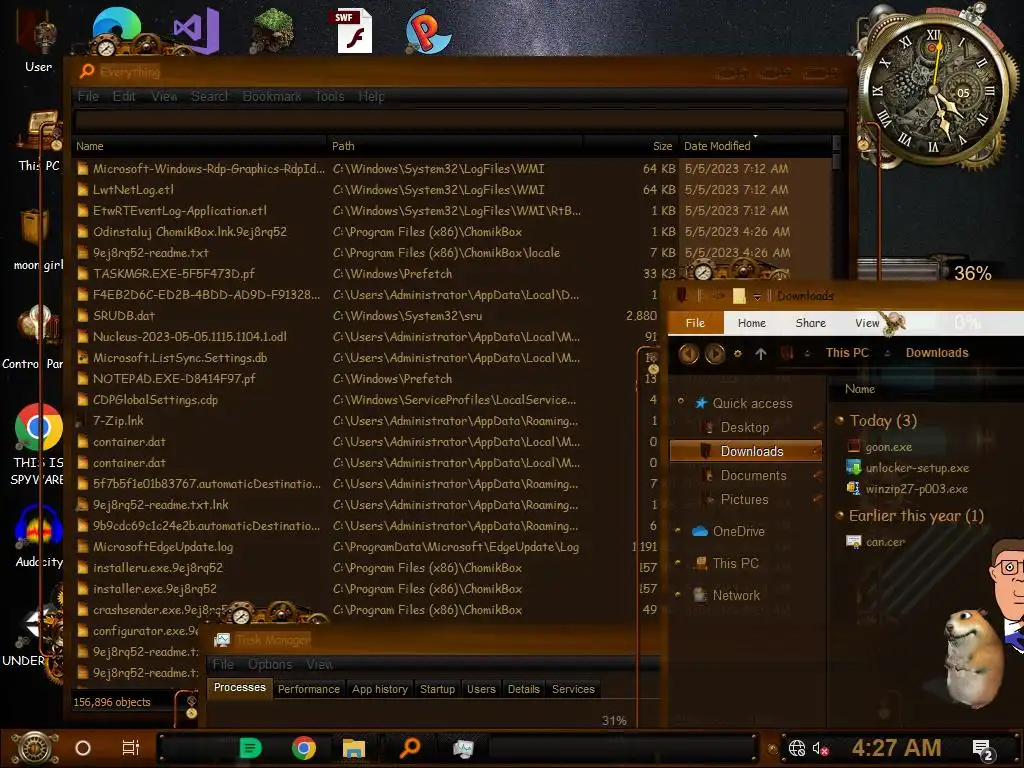Image resolution: width=1024 pixels, height=768 pixels.
Task: Switch to Users tab in Task Manager
Action: 481,689
